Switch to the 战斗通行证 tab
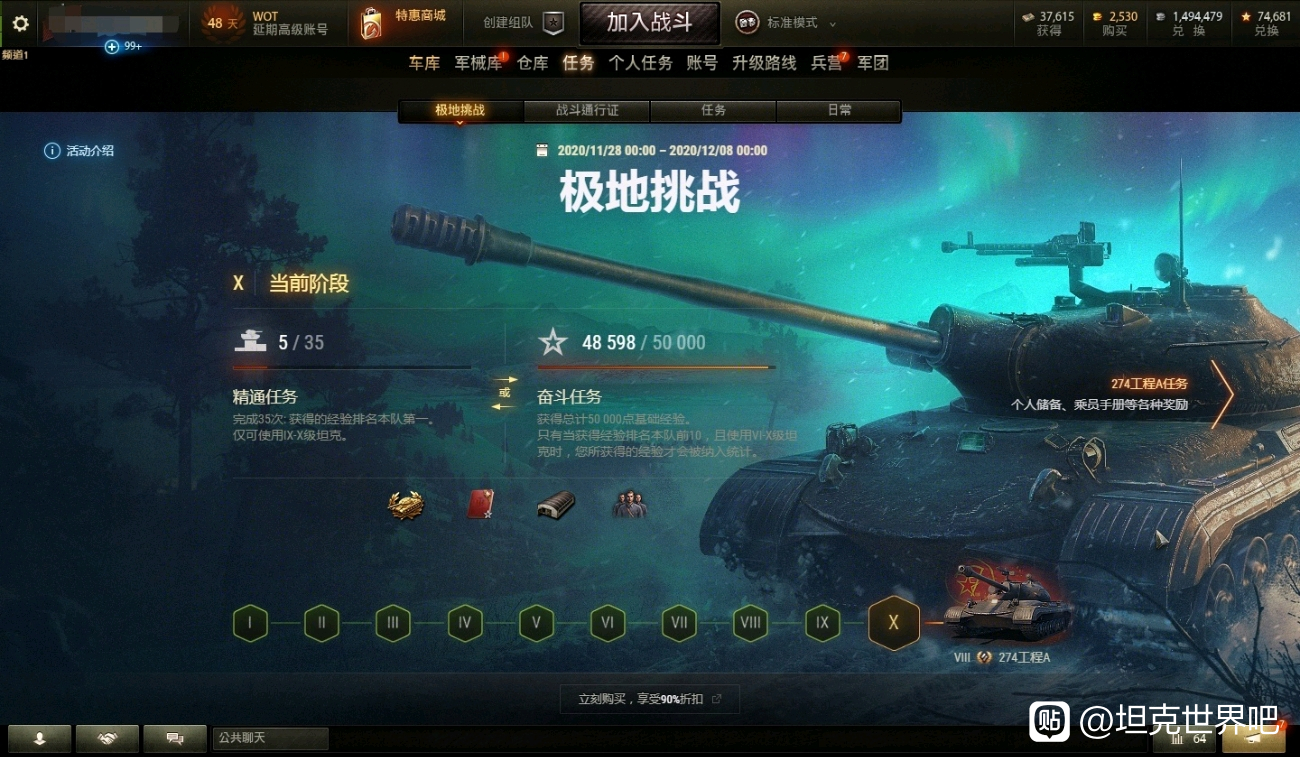Image resolution: width=1300 pixels, height=757 pixels. [587, 111]
